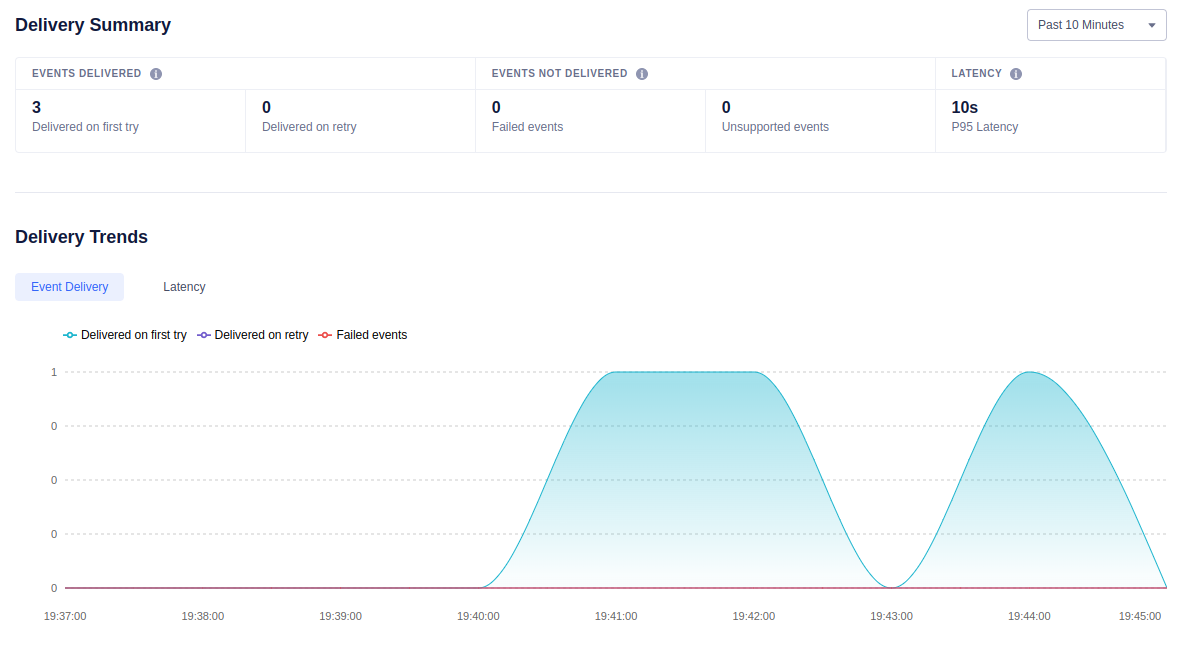The width and height of the screenshot is (1189, 650).
Task: Open the Events Delivered info tooltip
Action: 156,72
